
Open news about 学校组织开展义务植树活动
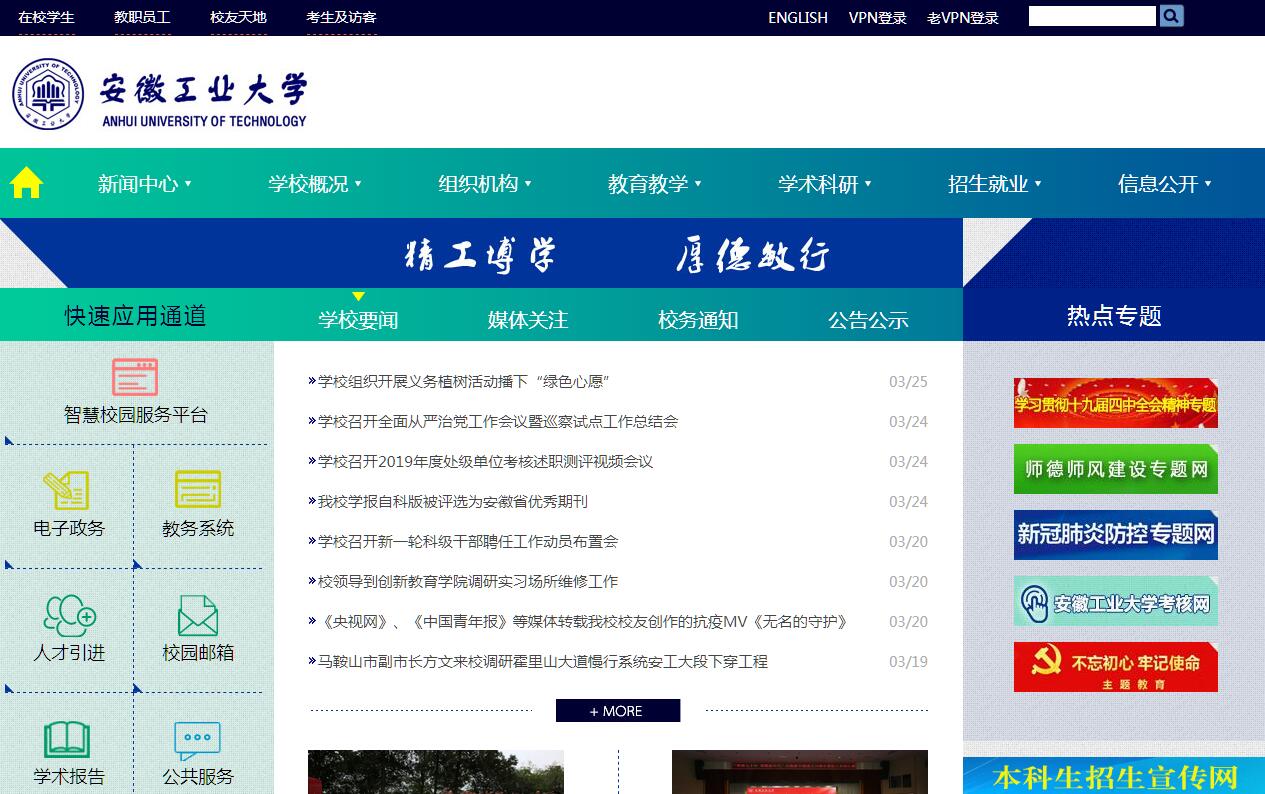(463, 382)
